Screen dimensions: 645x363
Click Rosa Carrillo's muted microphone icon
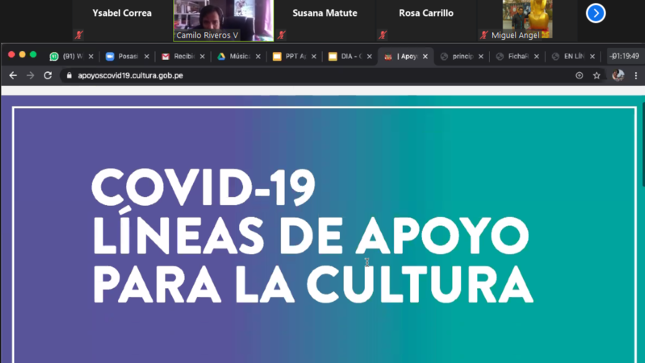[383, 35]
